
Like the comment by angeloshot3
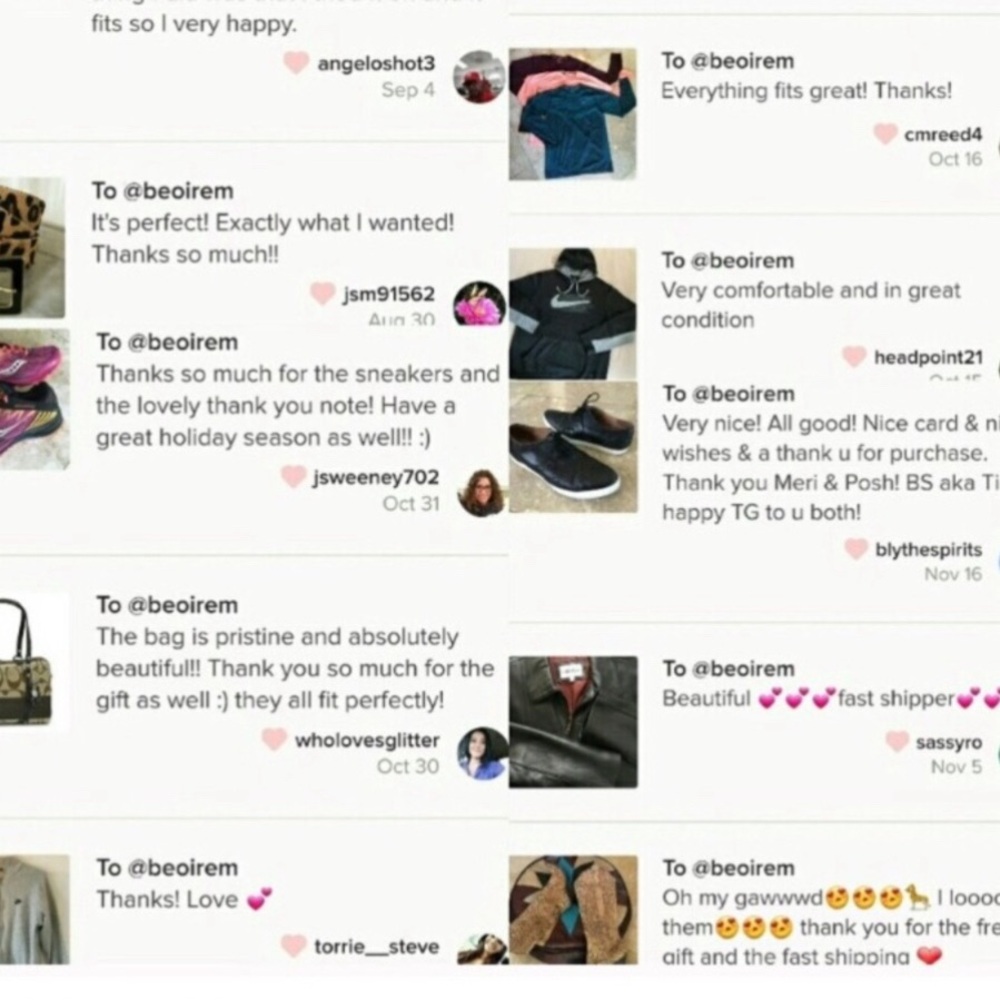(x=296, y=62)
